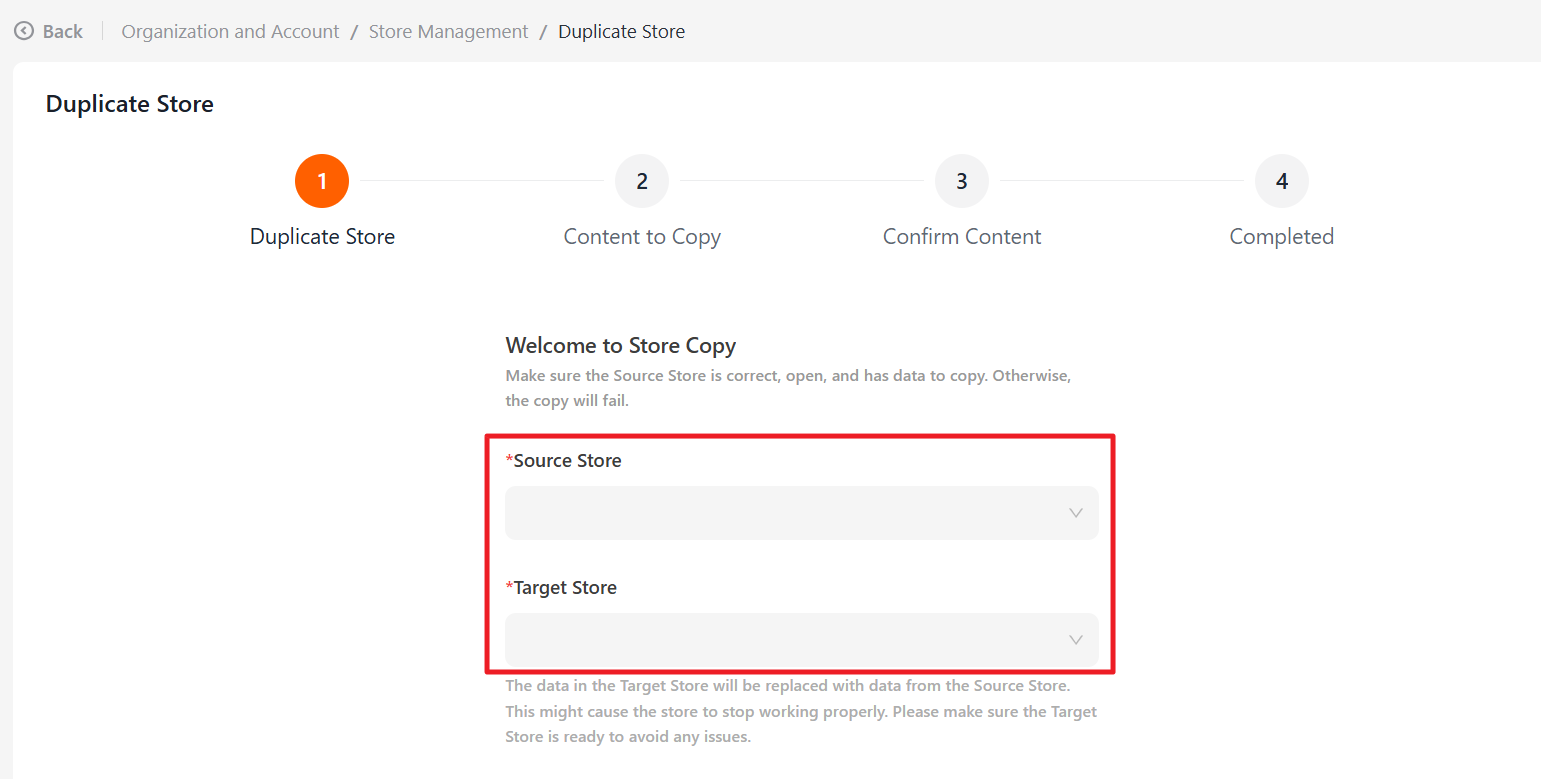The image size is (1541, 779).
Task: Open the Target Store select field
Action: 780,640
